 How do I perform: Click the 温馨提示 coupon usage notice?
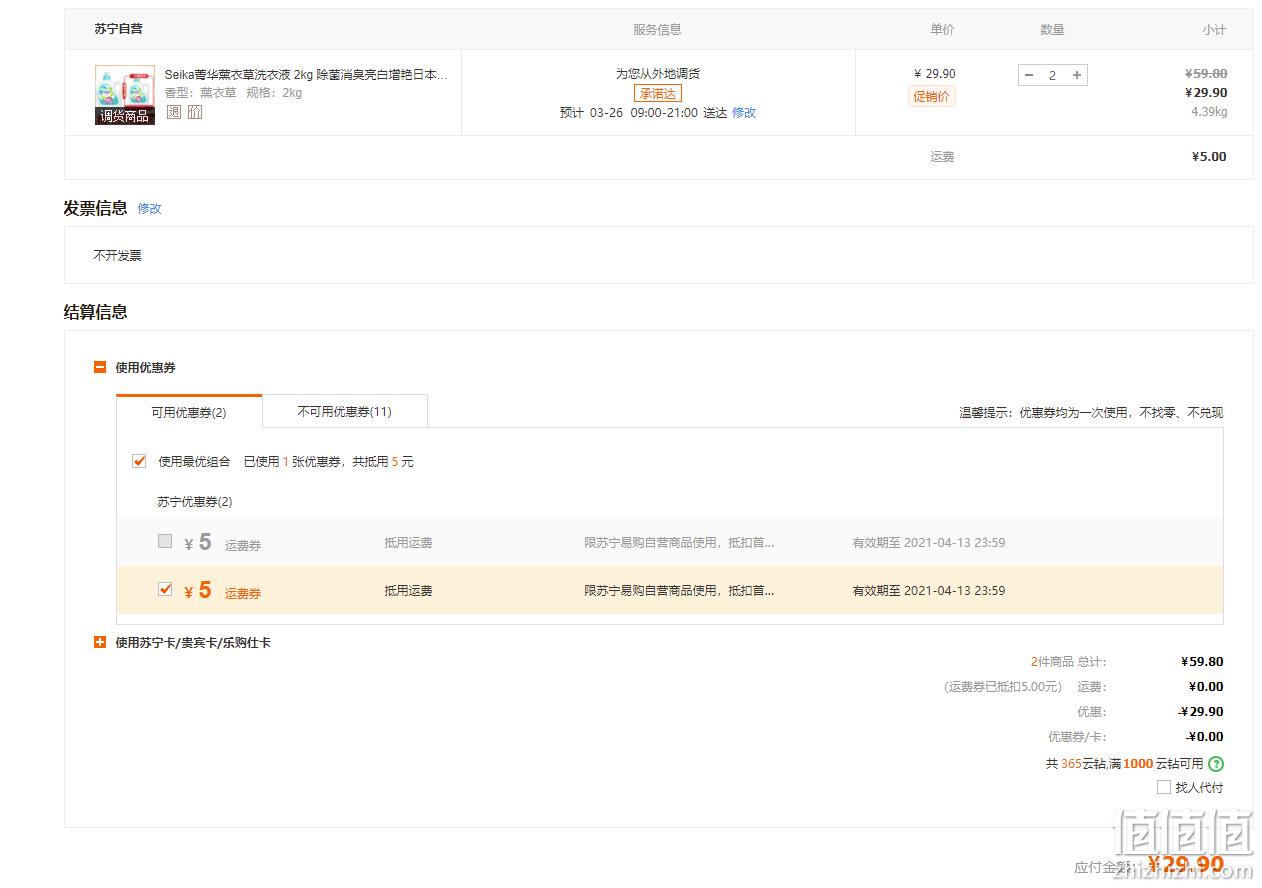(1091, 413)
